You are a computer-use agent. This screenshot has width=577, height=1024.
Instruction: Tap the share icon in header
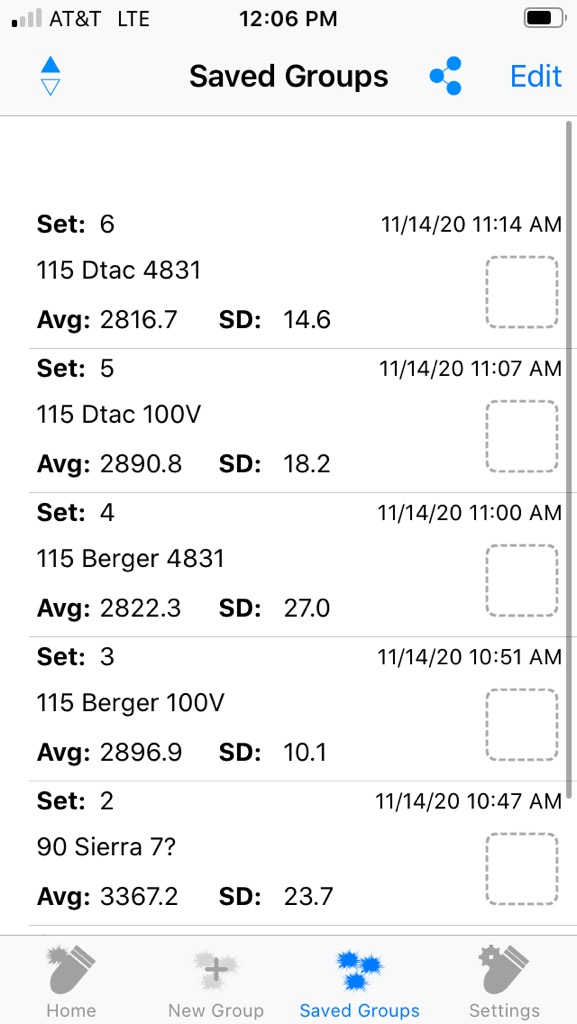pyautogui.click(x=445, y=76)
